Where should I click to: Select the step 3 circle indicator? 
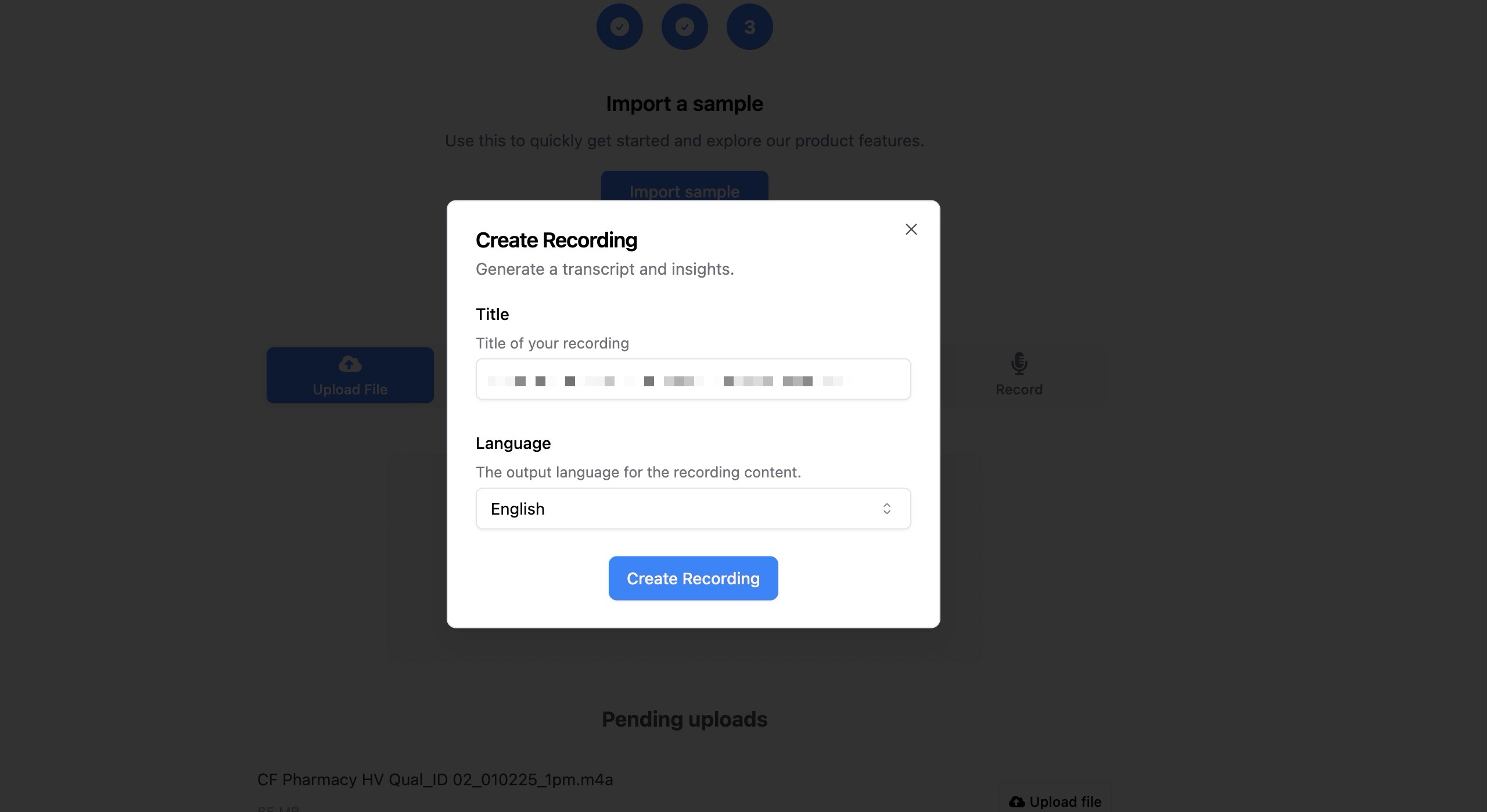tap(749, 27)
